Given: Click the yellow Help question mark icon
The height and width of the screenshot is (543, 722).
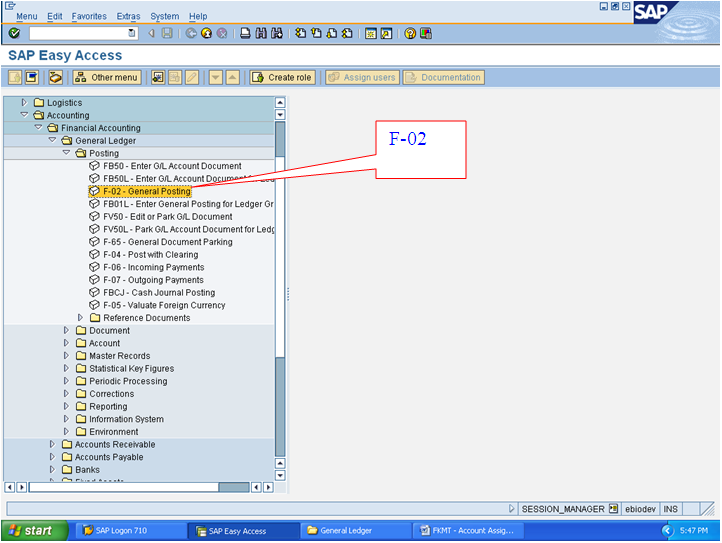Looking at the screenshot, I should click(x=410, y=33).
